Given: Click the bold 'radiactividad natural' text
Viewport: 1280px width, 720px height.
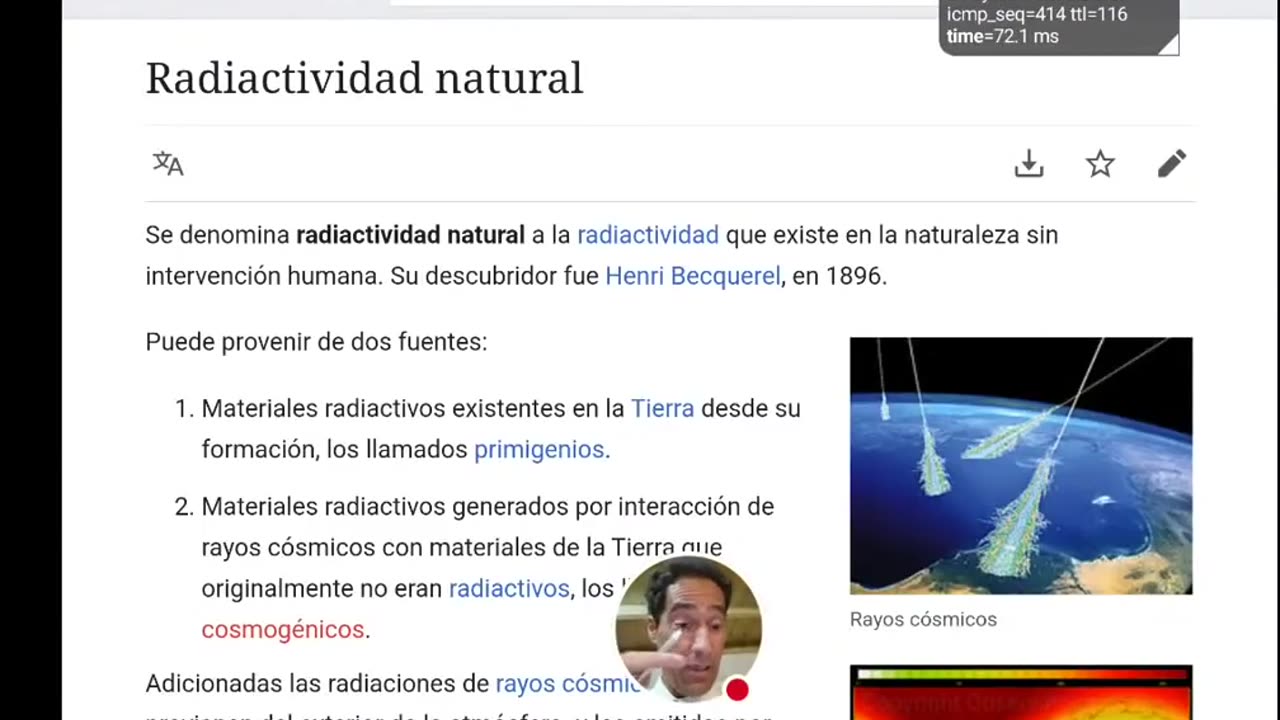Looking at the screenshot, I should tap(410, 235).
